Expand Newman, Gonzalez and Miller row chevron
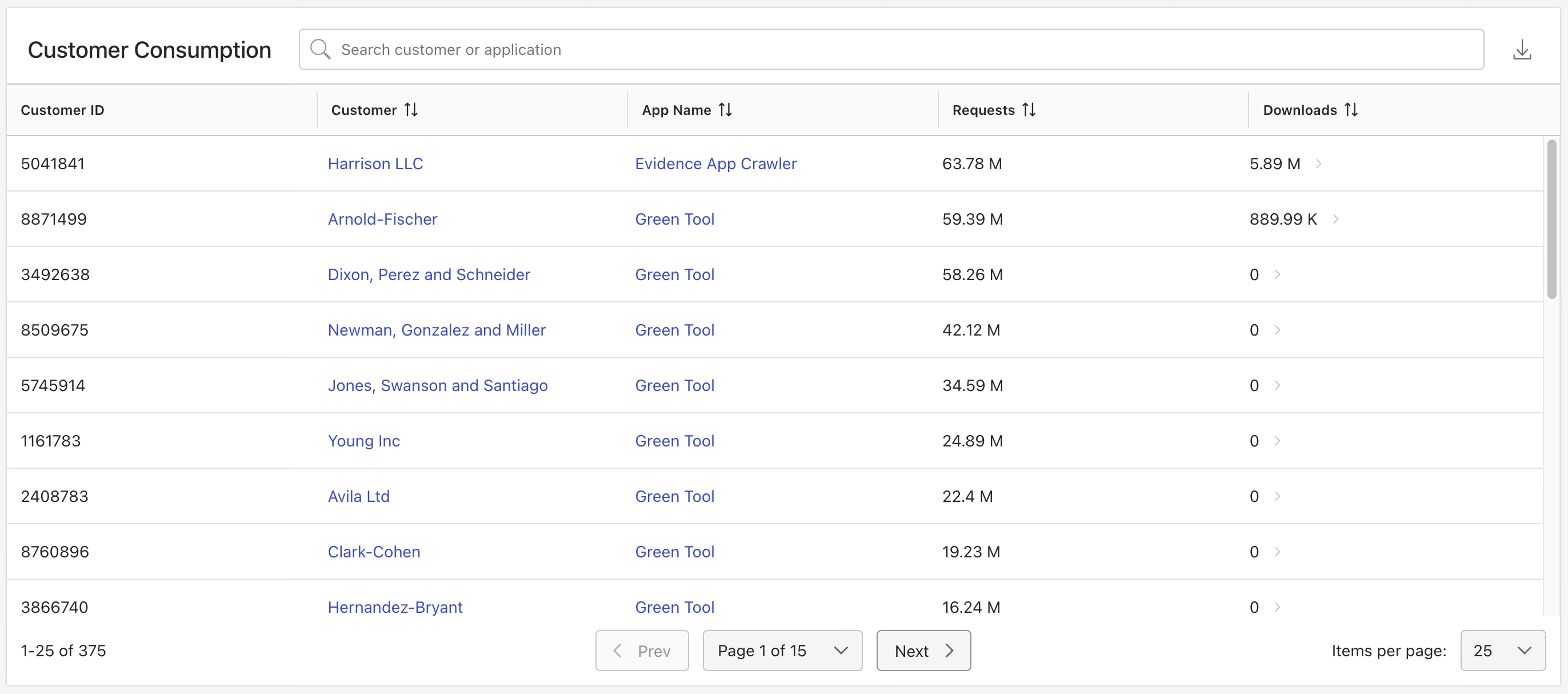The image size is (1568, 694). [1277, 329]
